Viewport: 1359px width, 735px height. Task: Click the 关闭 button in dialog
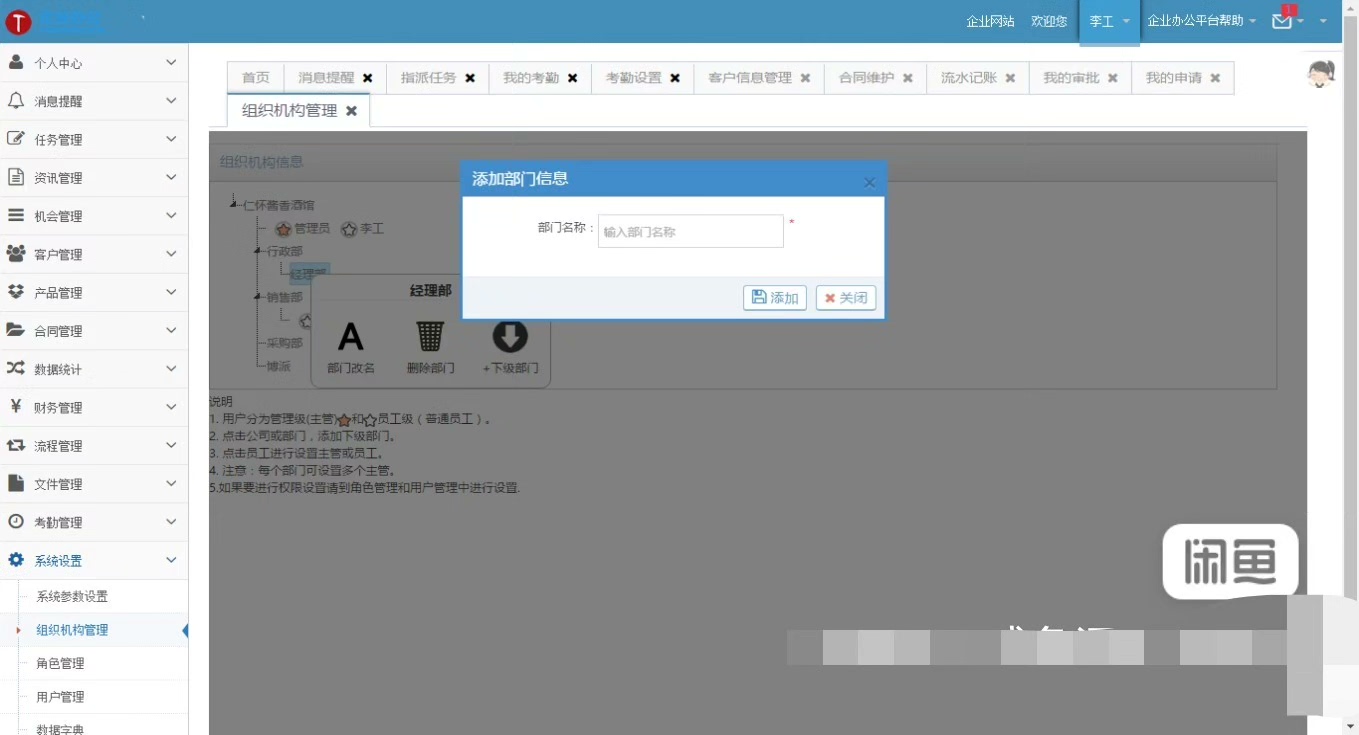click(846, 298)
